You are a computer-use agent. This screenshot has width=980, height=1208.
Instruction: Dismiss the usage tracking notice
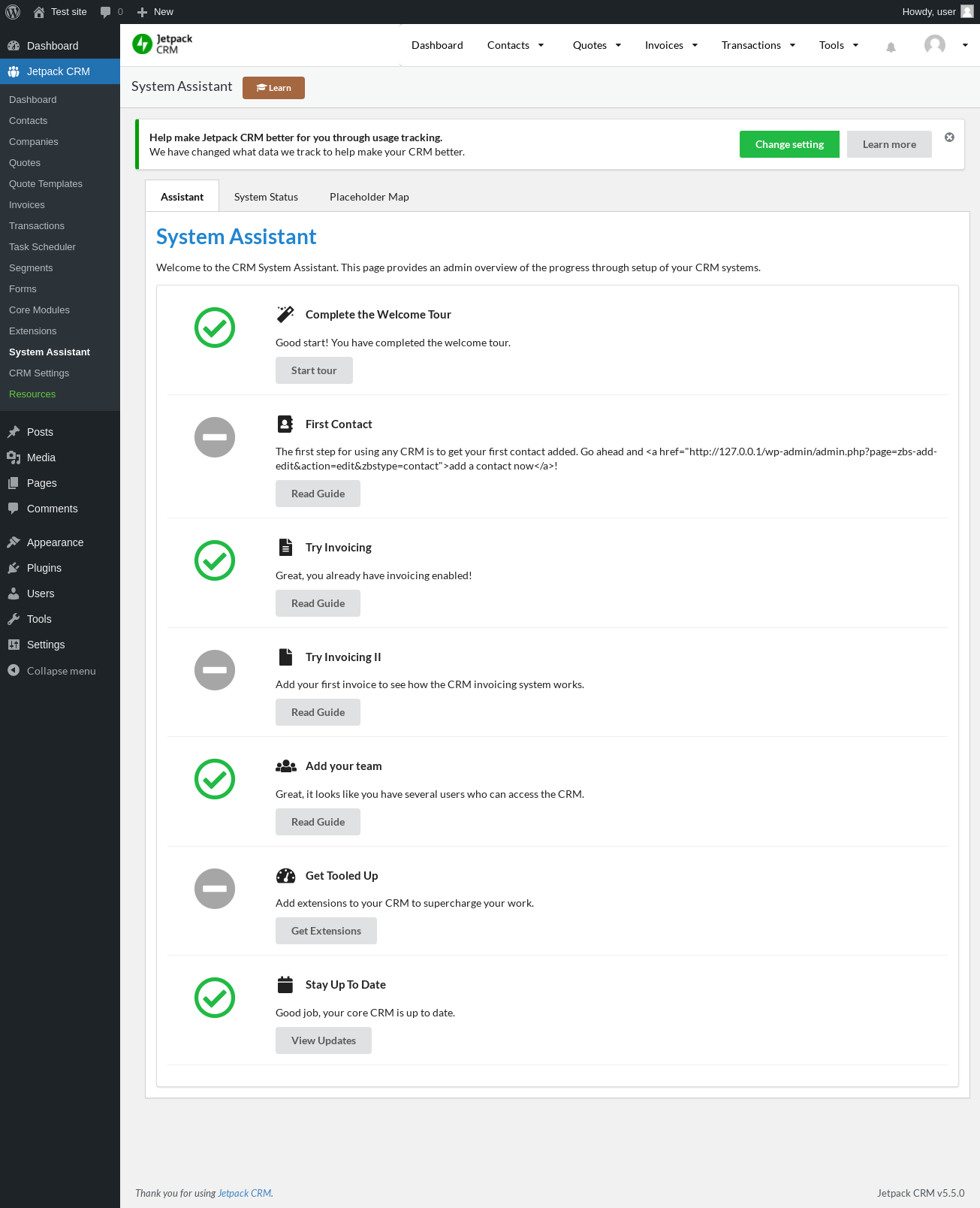point(949,137)
